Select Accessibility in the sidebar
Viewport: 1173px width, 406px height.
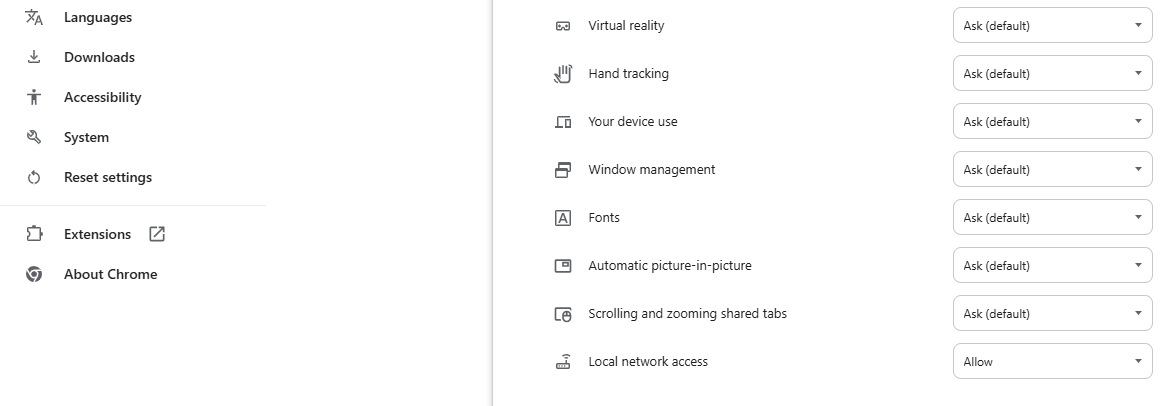click(x=102, y=98)
